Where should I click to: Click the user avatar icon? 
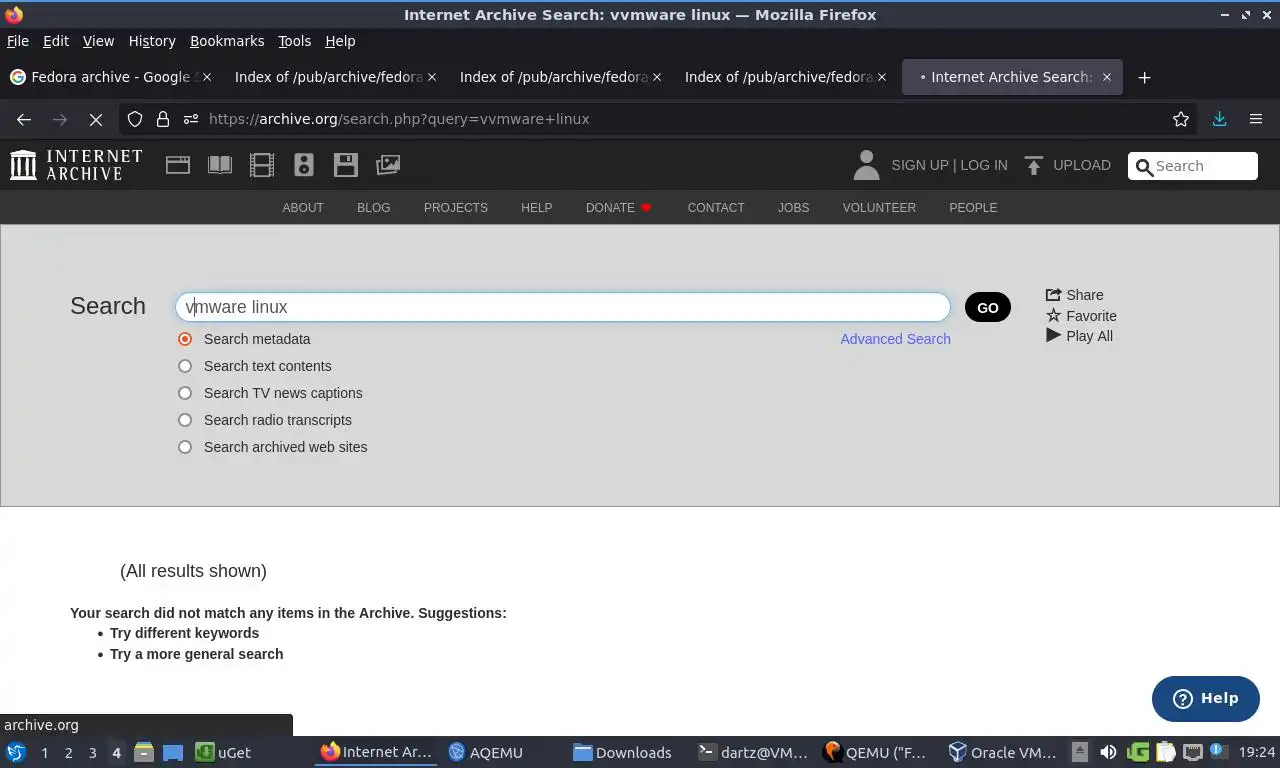click(x=866, y=165)
